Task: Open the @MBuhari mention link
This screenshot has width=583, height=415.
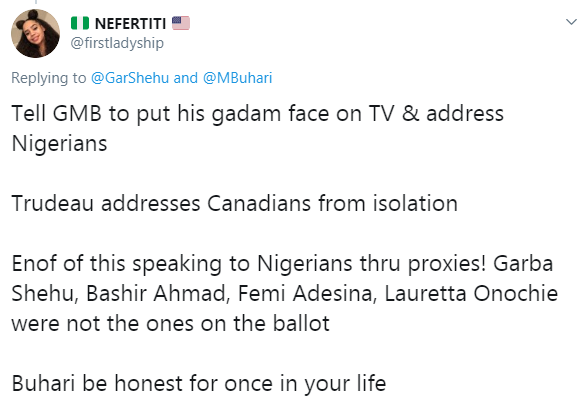Action: (x=238, y=78)
